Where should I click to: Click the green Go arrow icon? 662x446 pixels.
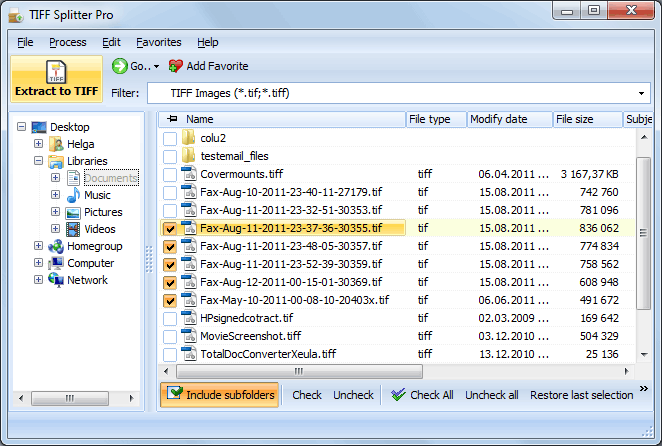pos(119,66)
